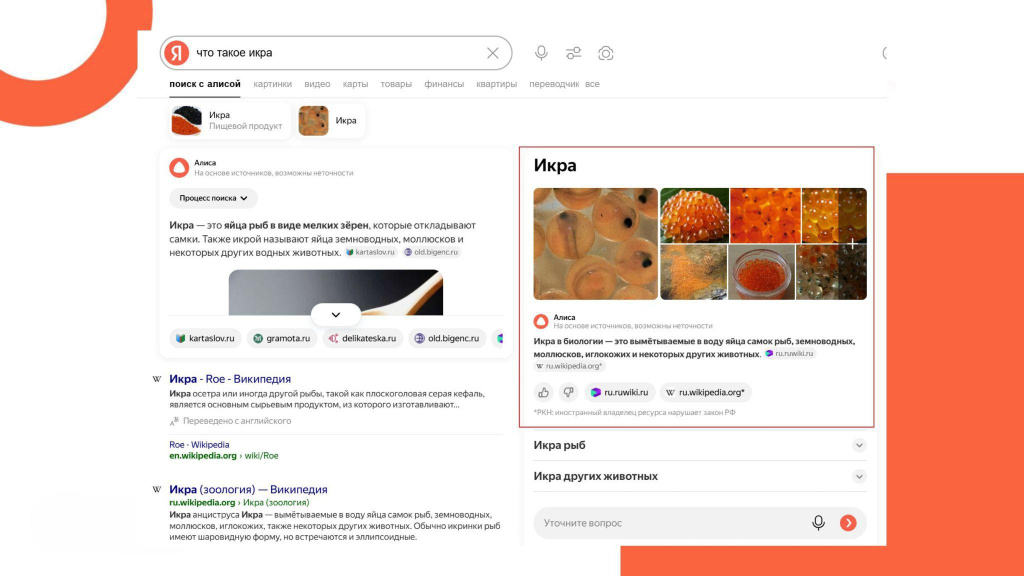Expand Alice's answer with the chevron button
This screenshot has width=1024, height=576.
pos(336,314)
